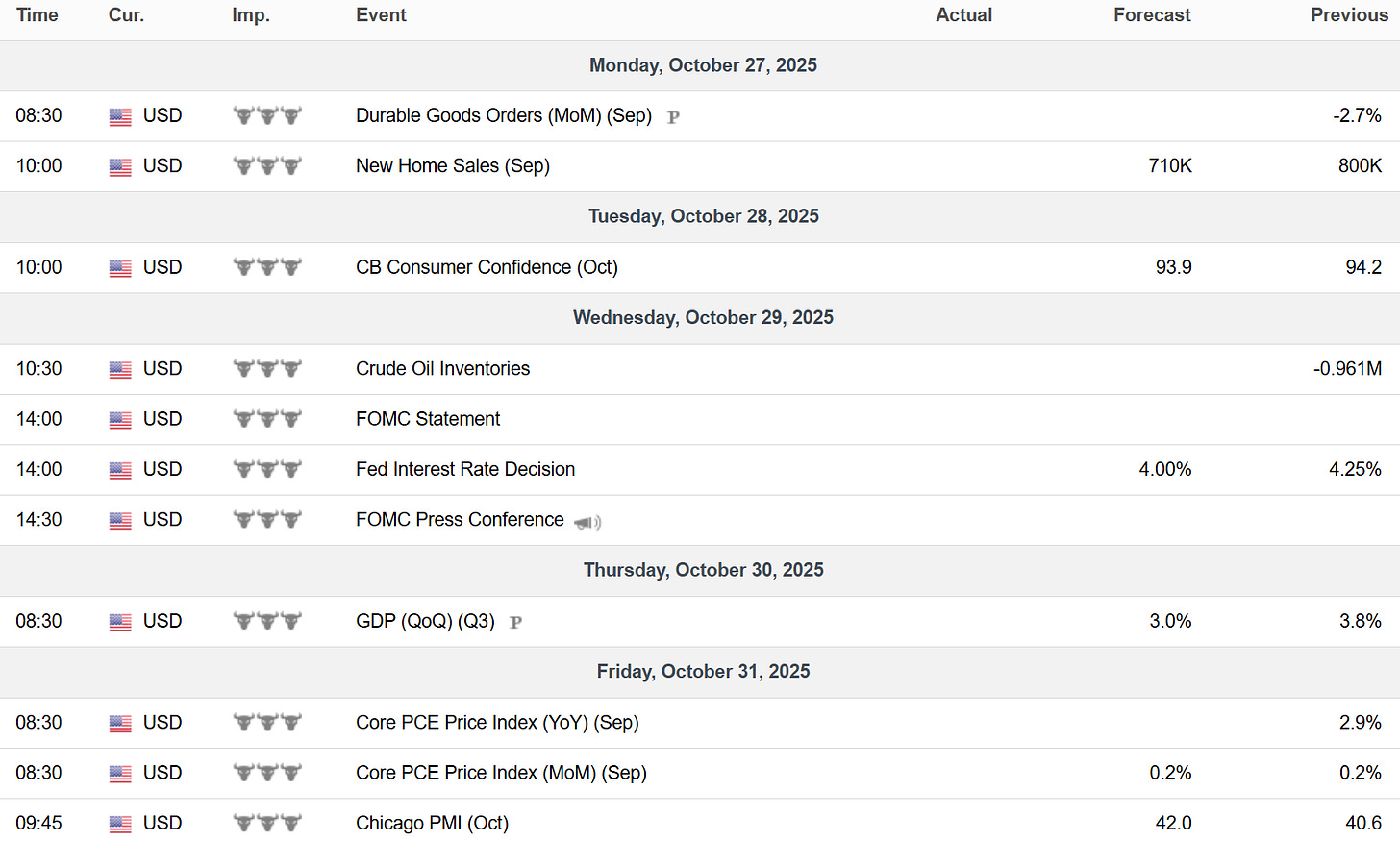Click the preliminary 'P' icon beside GDP (QoQ)
The image size is (1400, 841).
point(515,623)
